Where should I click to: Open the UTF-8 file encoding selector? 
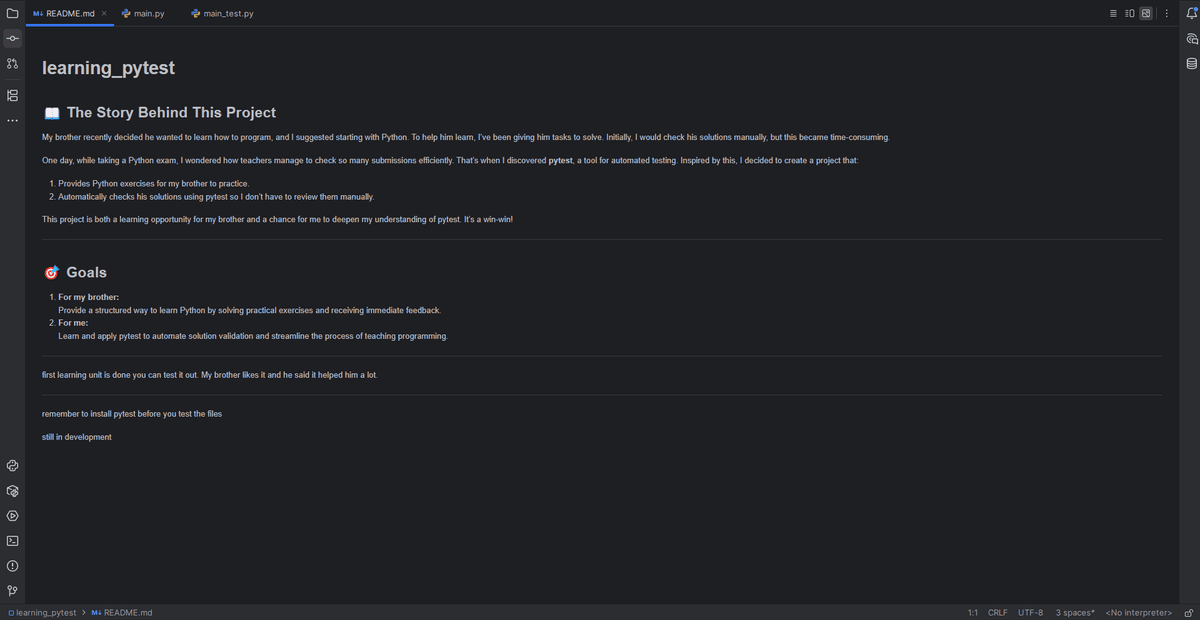click(x=1030, y=612)
